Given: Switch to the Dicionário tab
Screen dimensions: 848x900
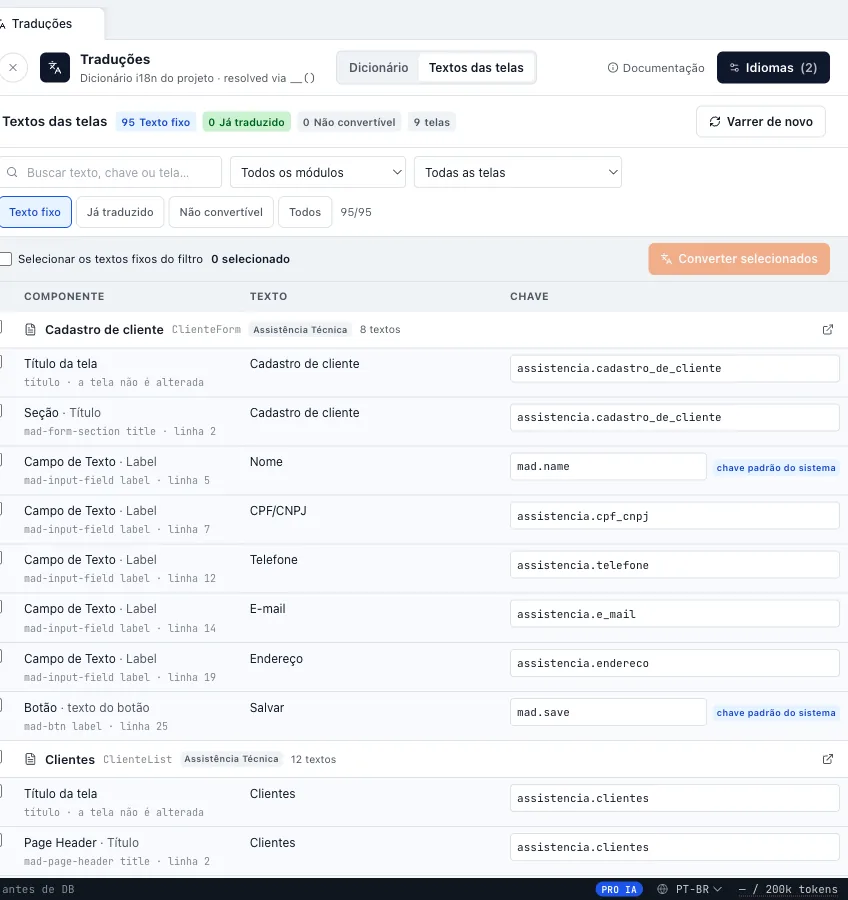Looking at the screenshot, I should [x=378, y=68].
